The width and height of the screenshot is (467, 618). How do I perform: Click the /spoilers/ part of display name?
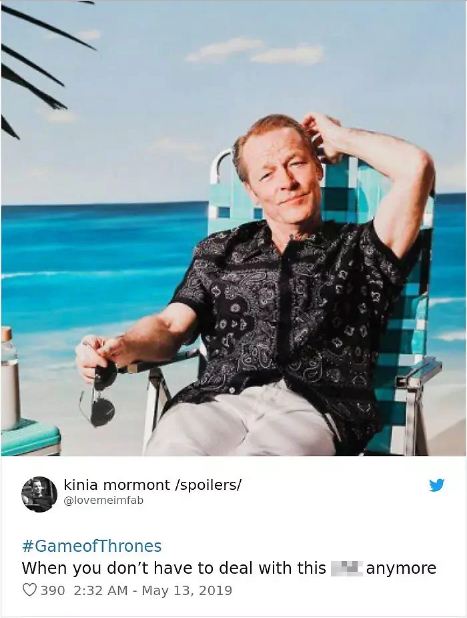point(208,485)
